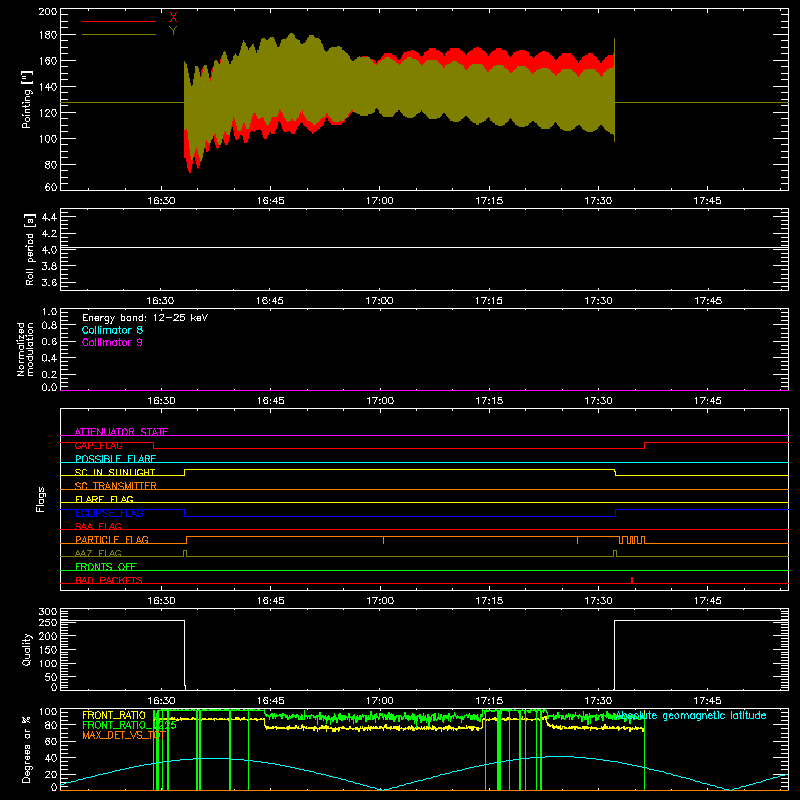
Task: Click the ATTENUATOR_STATE flag label
Action: (121, 432)
